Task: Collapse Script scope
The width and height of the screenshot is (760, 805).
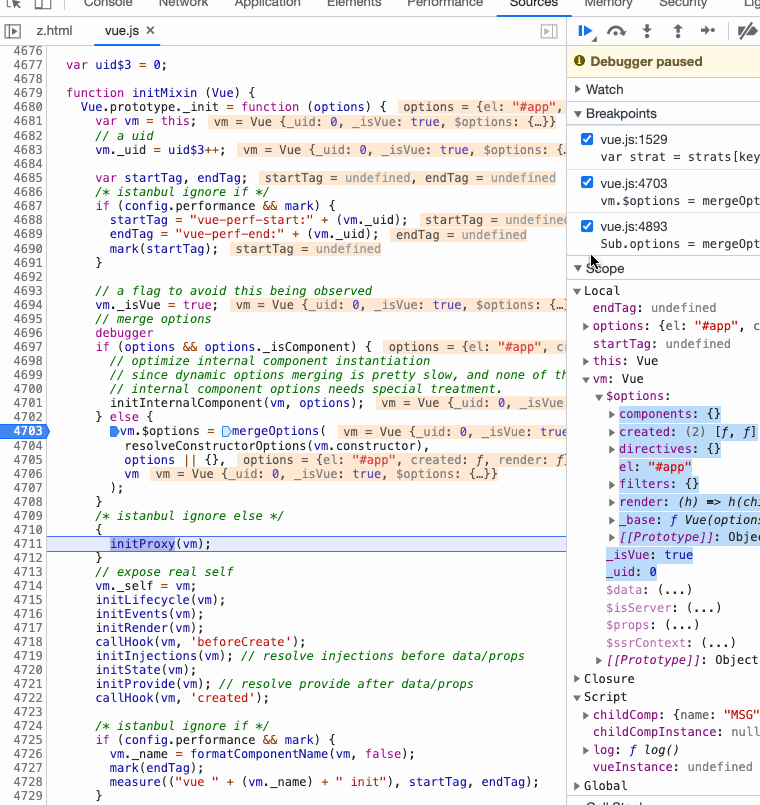Action: click(x=577, y=697)
